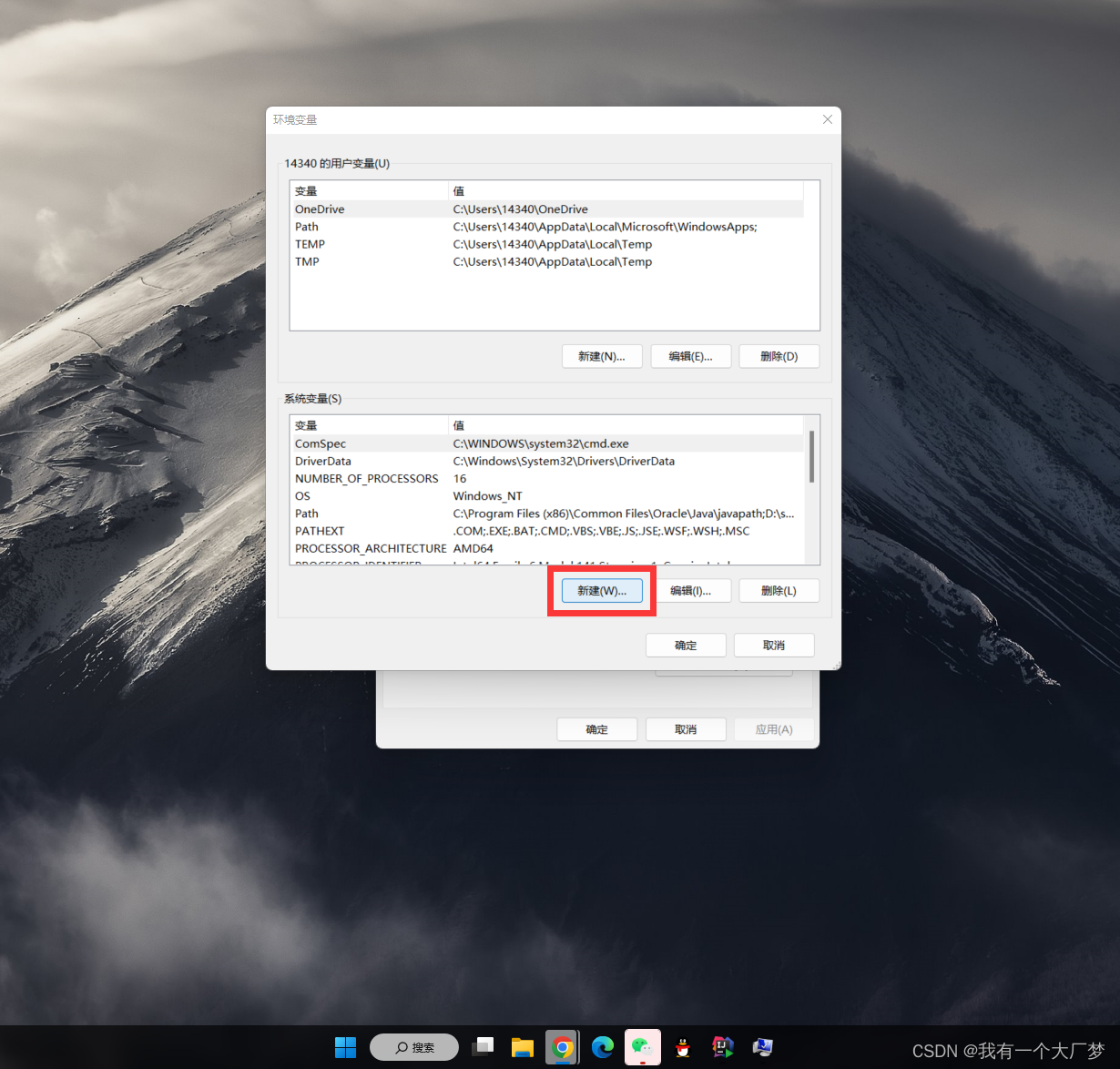Click the 取消 button in the environment variables dialog
Screen dimensions: 1120x1069
click(773, 645)
